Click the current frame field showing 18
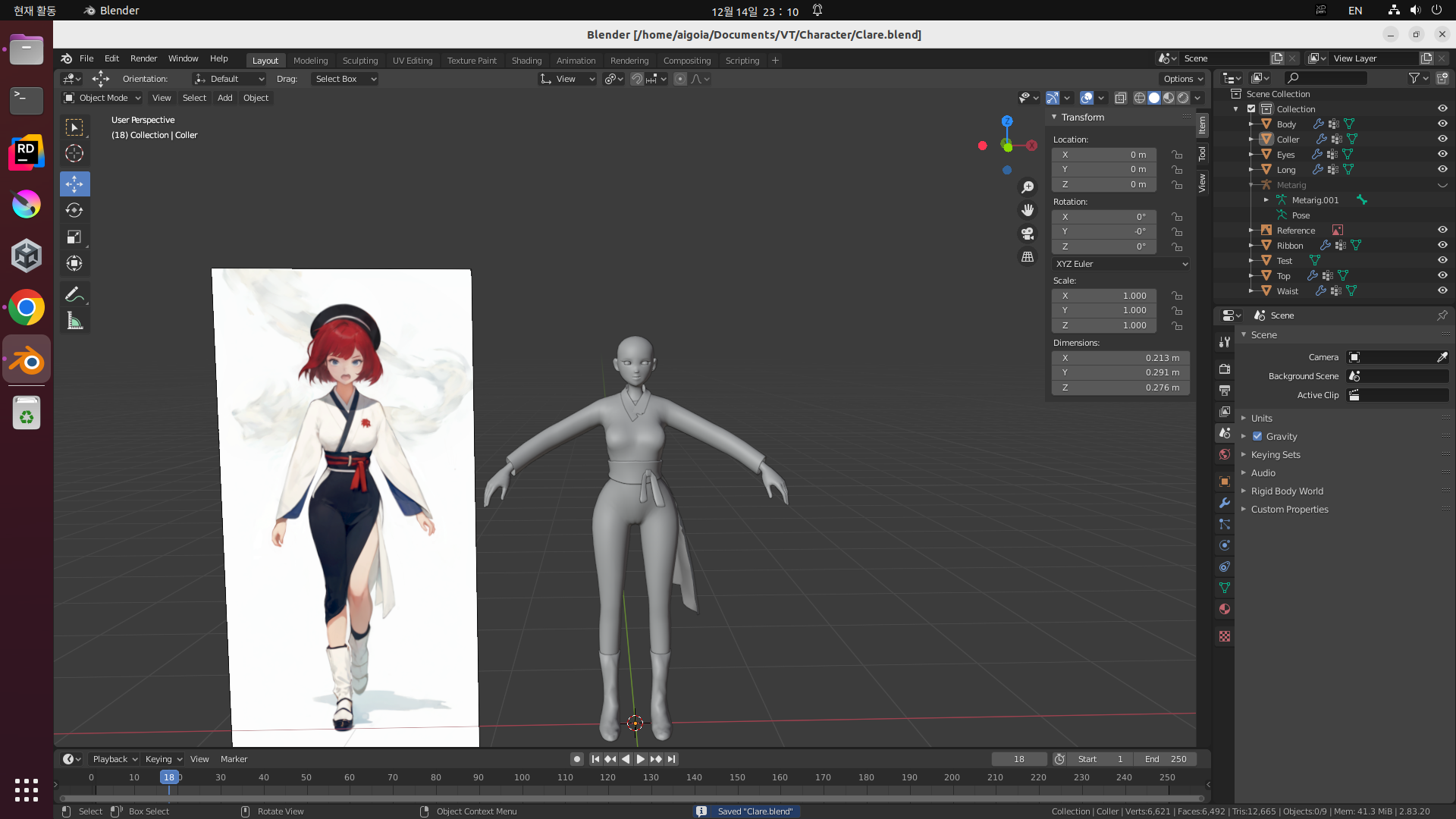Viewport: 1456px width, 819px height. click(1018, 759)
